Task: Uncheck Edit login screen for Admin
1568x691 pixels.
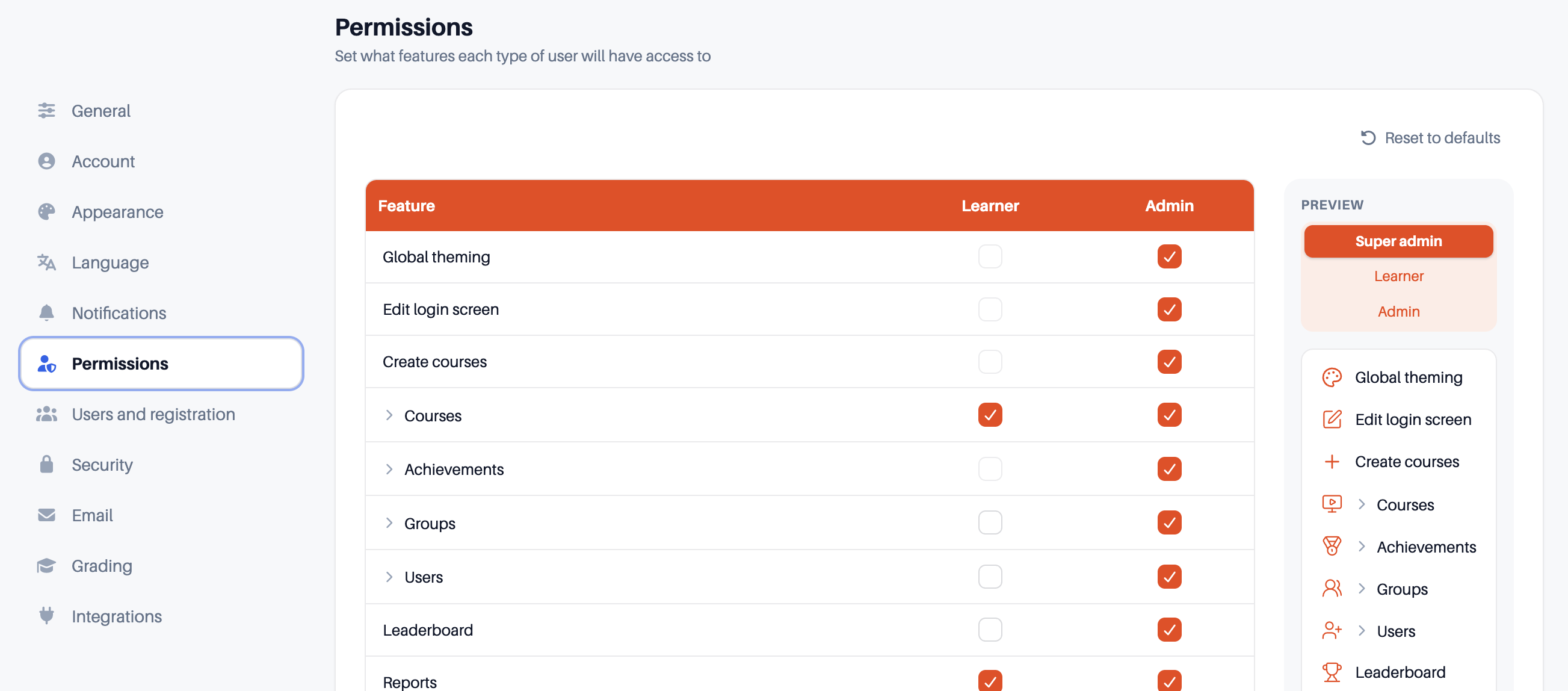Action: (x=1168, y=309)
